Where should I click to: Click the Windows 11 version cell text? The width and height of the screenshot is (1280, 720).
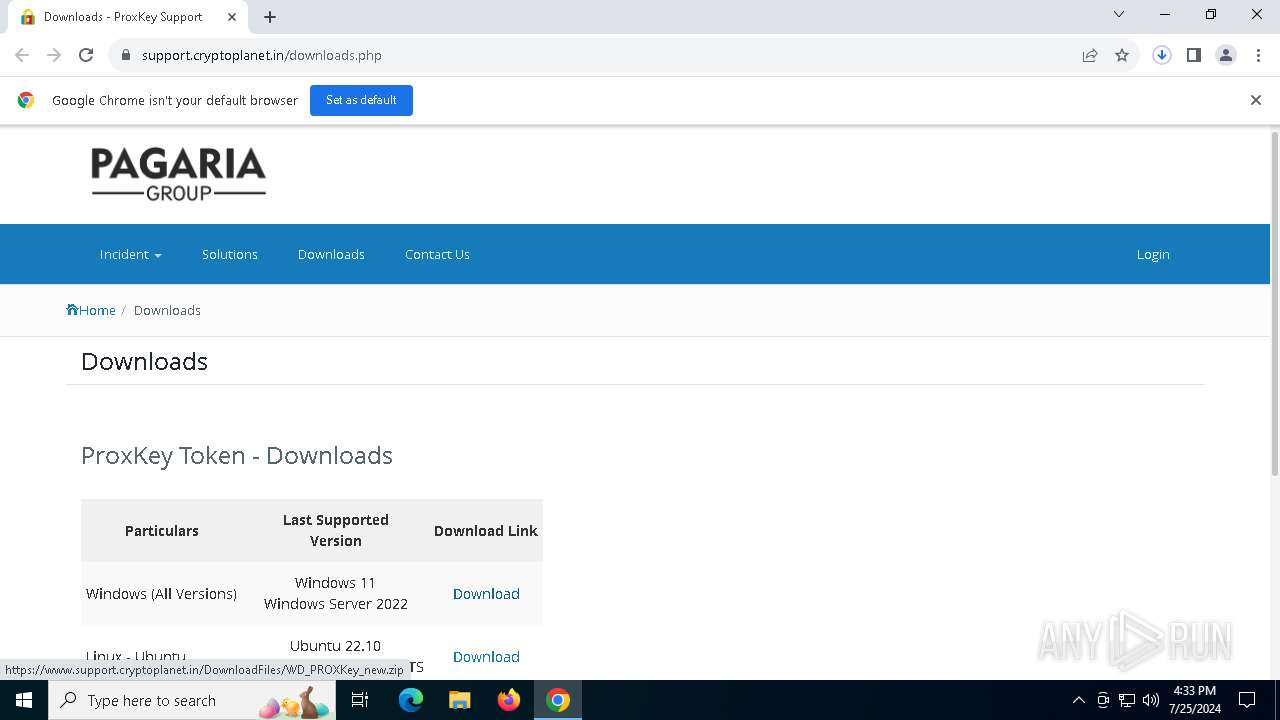(x=335, y=582)
